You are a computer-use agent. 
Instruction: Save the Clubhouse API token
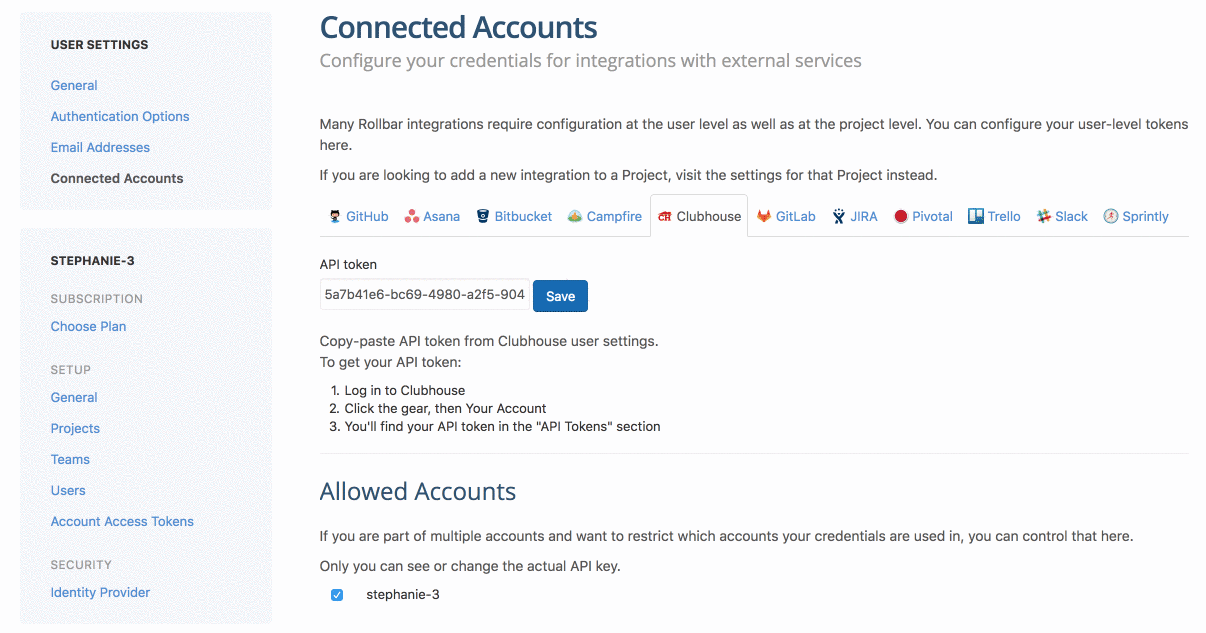[x=560, y=296]
